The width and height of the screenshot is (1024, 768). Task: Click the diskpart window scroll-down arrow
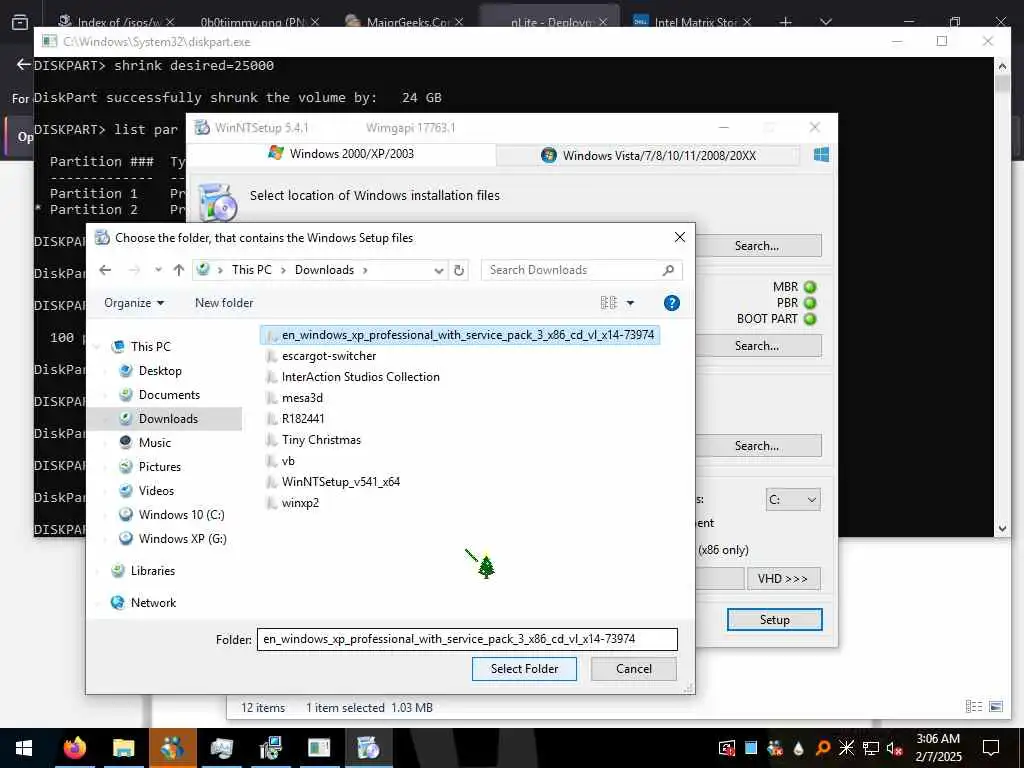pos(1002,528)
